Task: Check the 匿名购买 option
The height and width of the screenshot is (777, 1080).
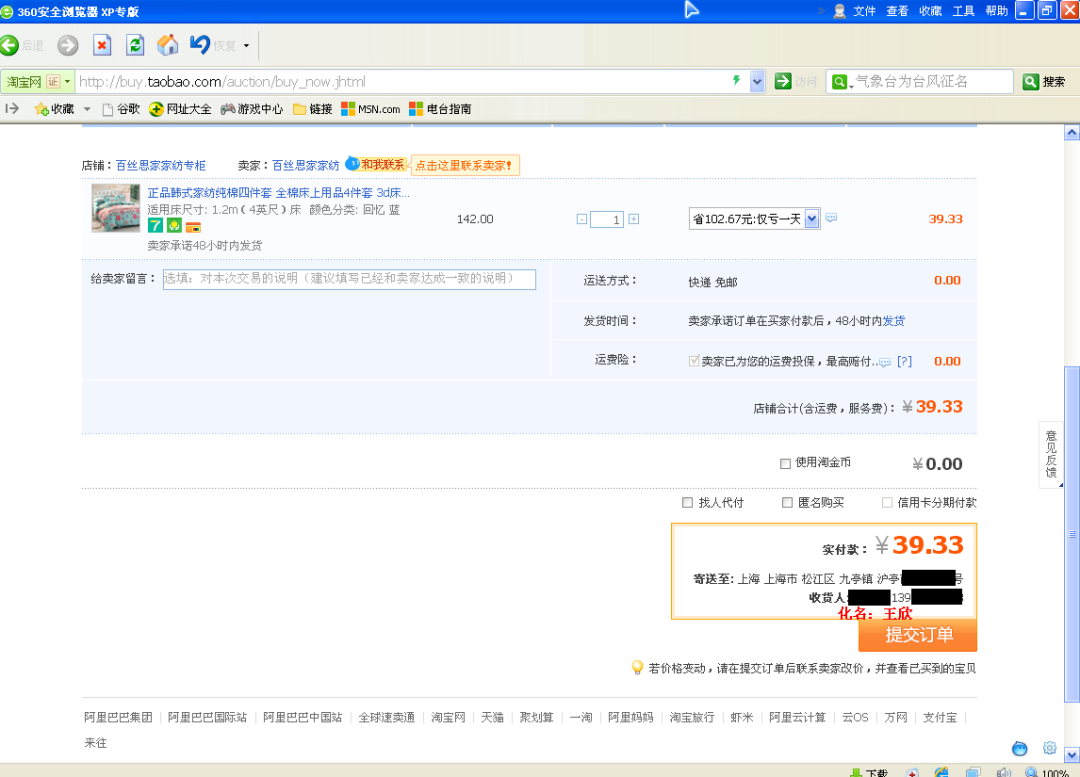Action: click(787, 503)
